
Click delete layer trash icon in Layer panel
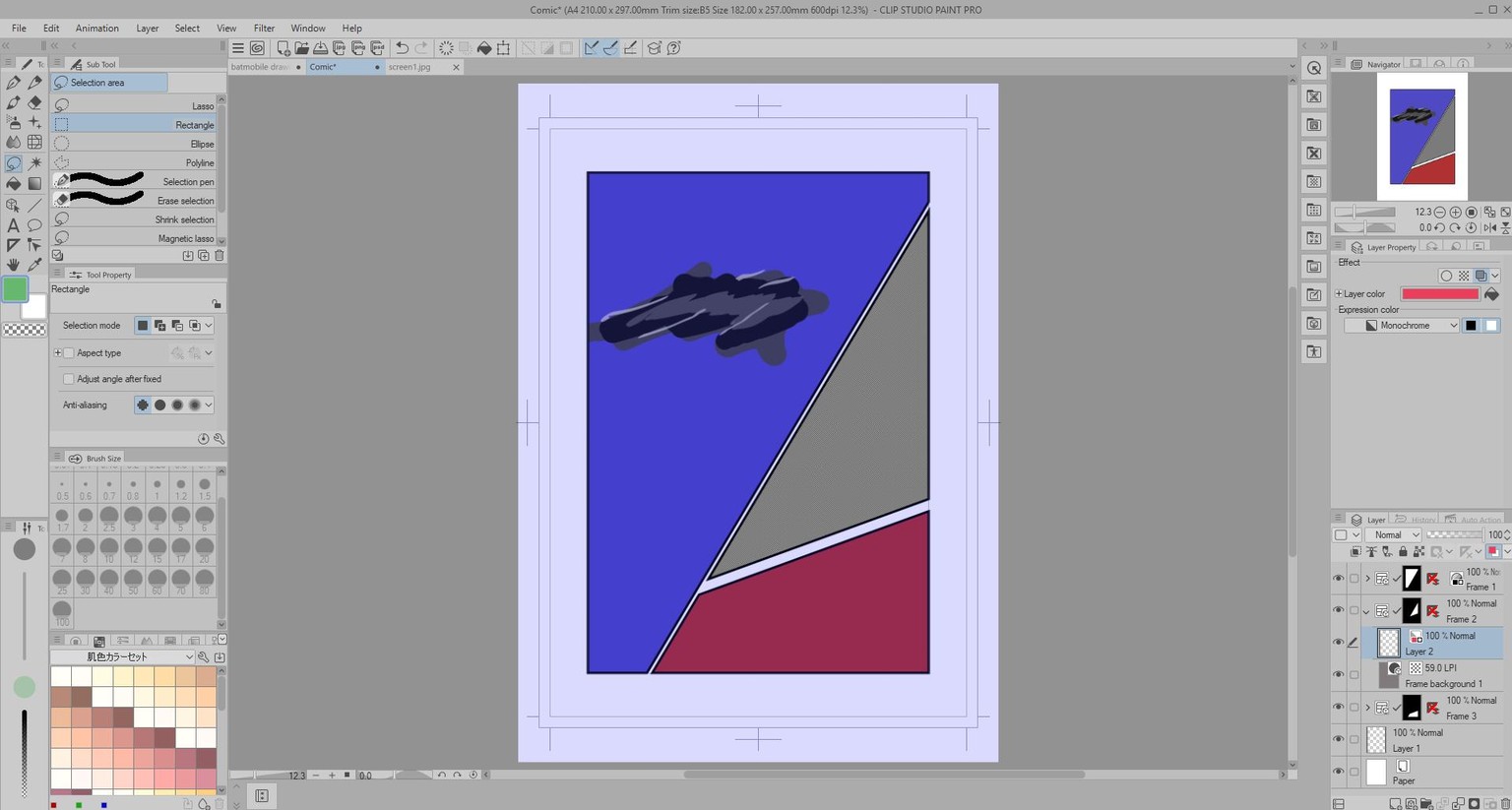coord(1505,804)
